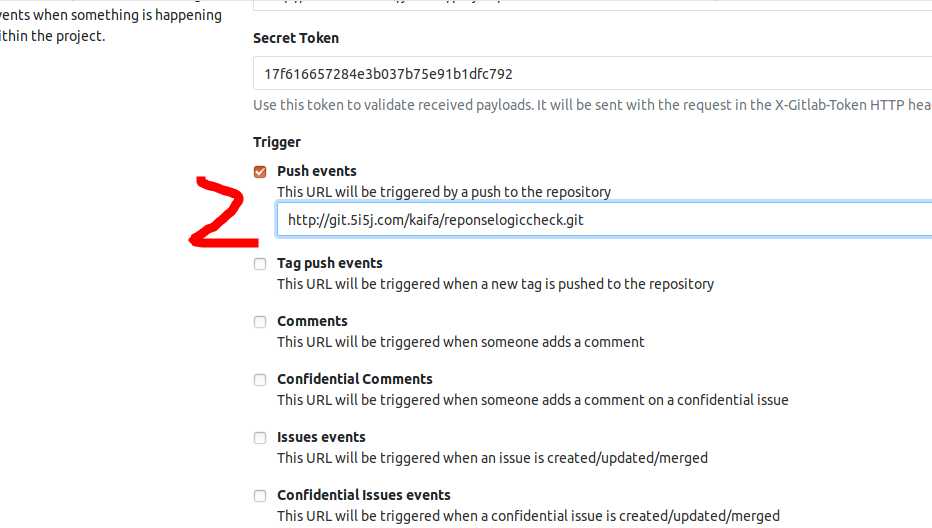Click the bold "Confidential Issues events" label
Image resolution: width=932 pixels, height=528 pixels.
[x=364, y=495]
